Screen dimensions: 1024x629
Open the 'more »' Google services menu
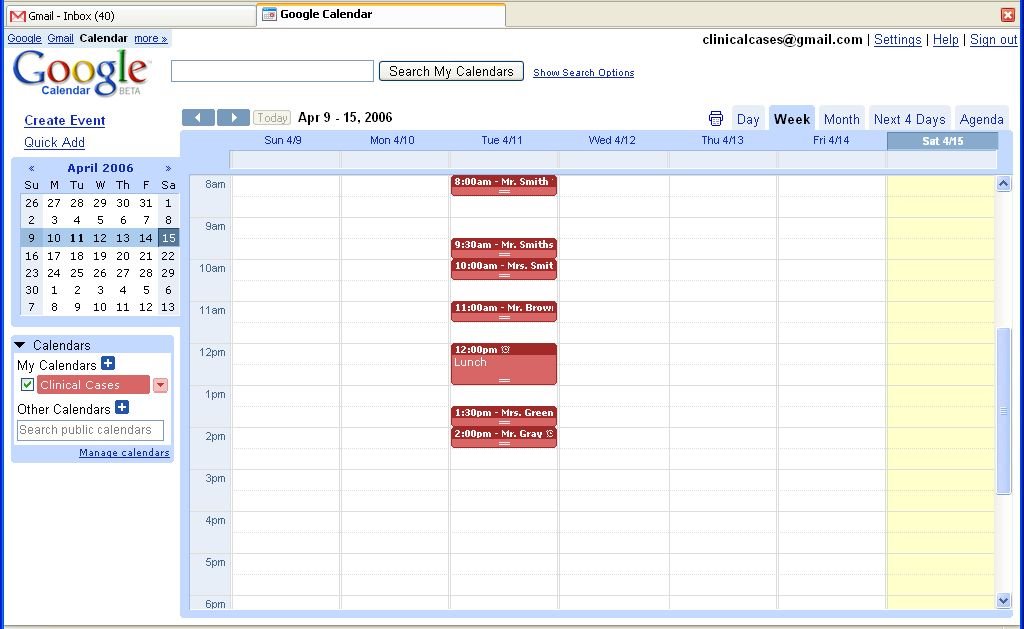(151, 38)
